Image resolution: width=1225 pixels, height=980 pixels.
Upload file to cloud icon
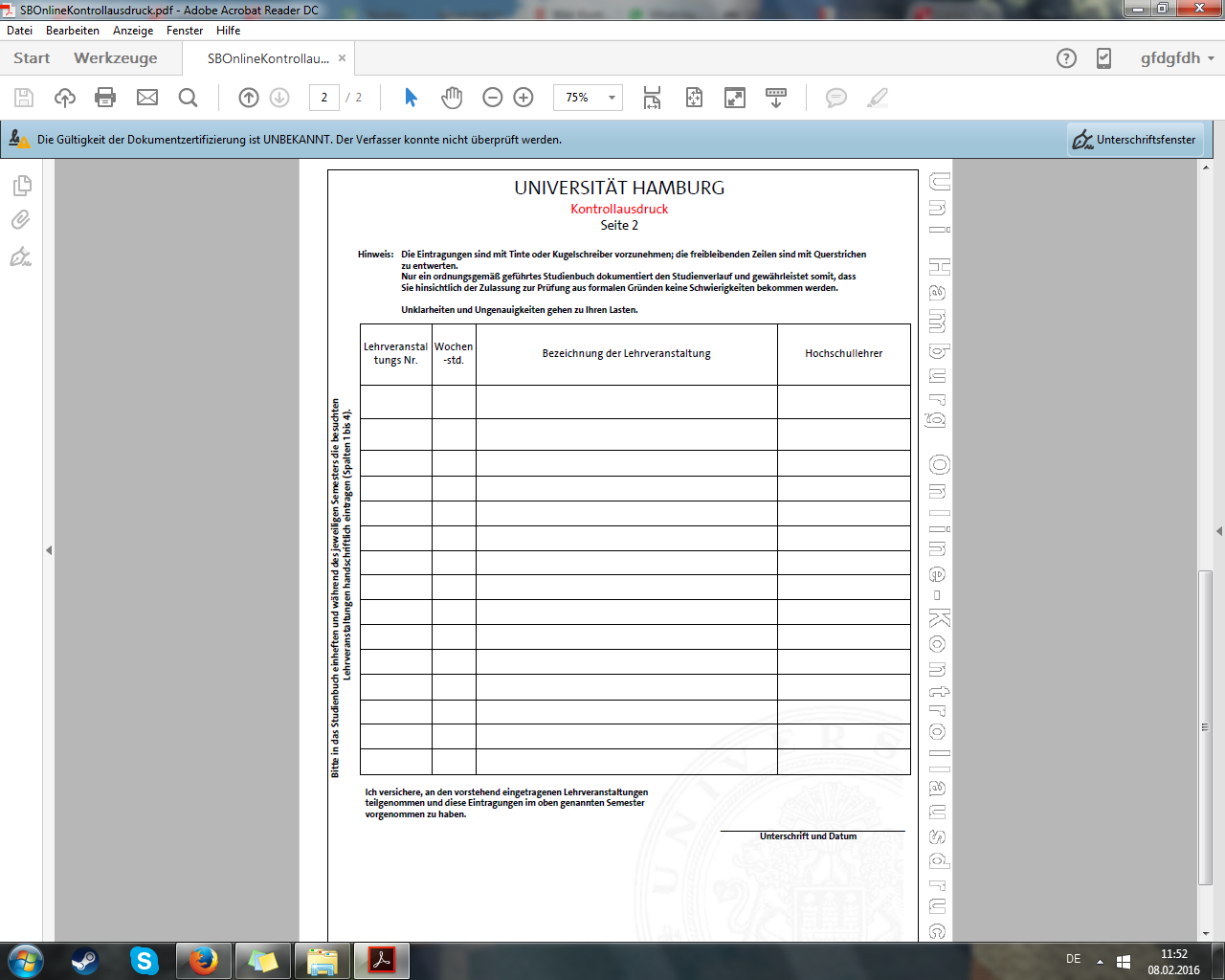click(65, 98)
